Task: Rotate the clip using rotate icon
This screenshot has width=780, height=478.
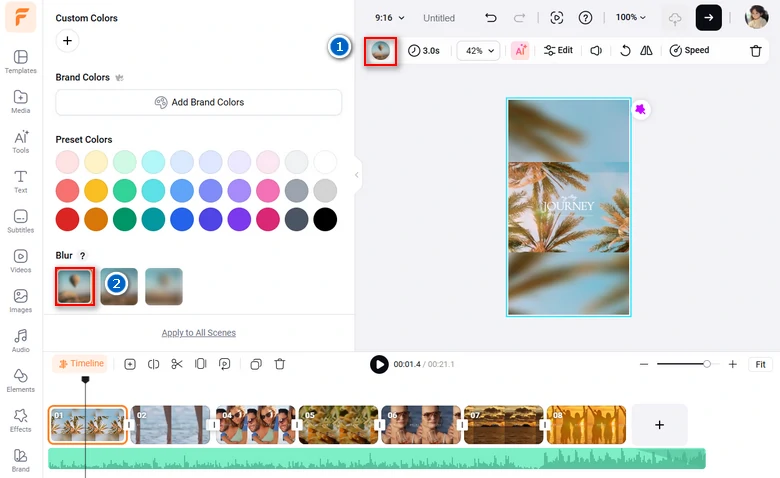Action: (x=625, y=50)
